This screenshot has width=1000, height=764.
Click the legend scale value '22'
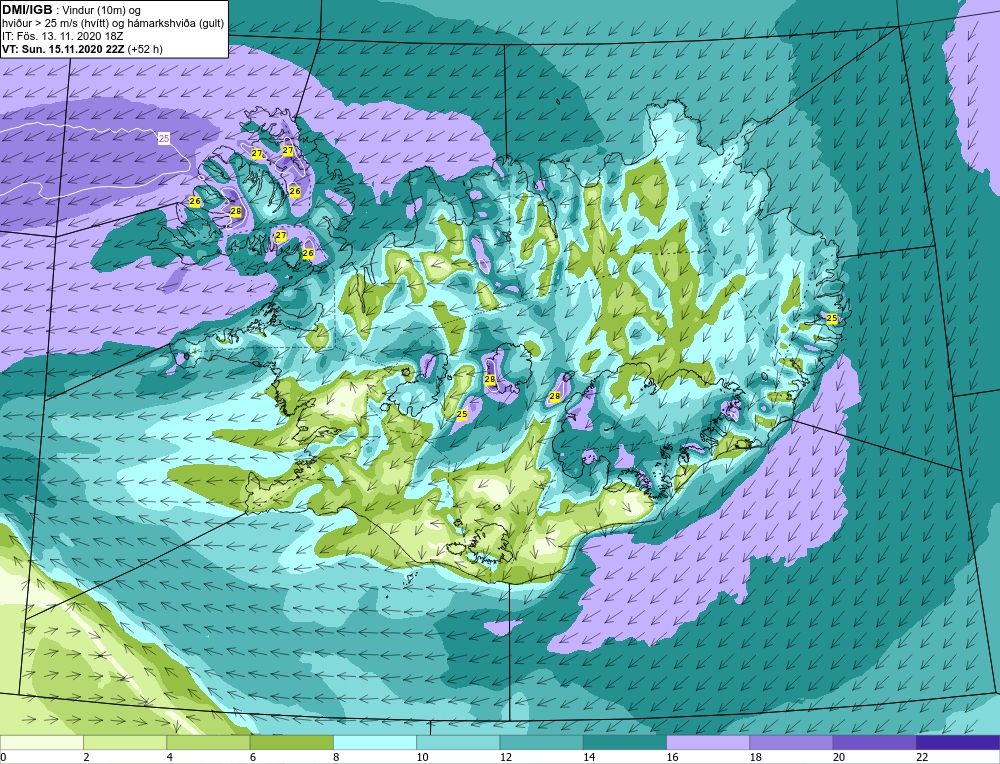(922, 757)
